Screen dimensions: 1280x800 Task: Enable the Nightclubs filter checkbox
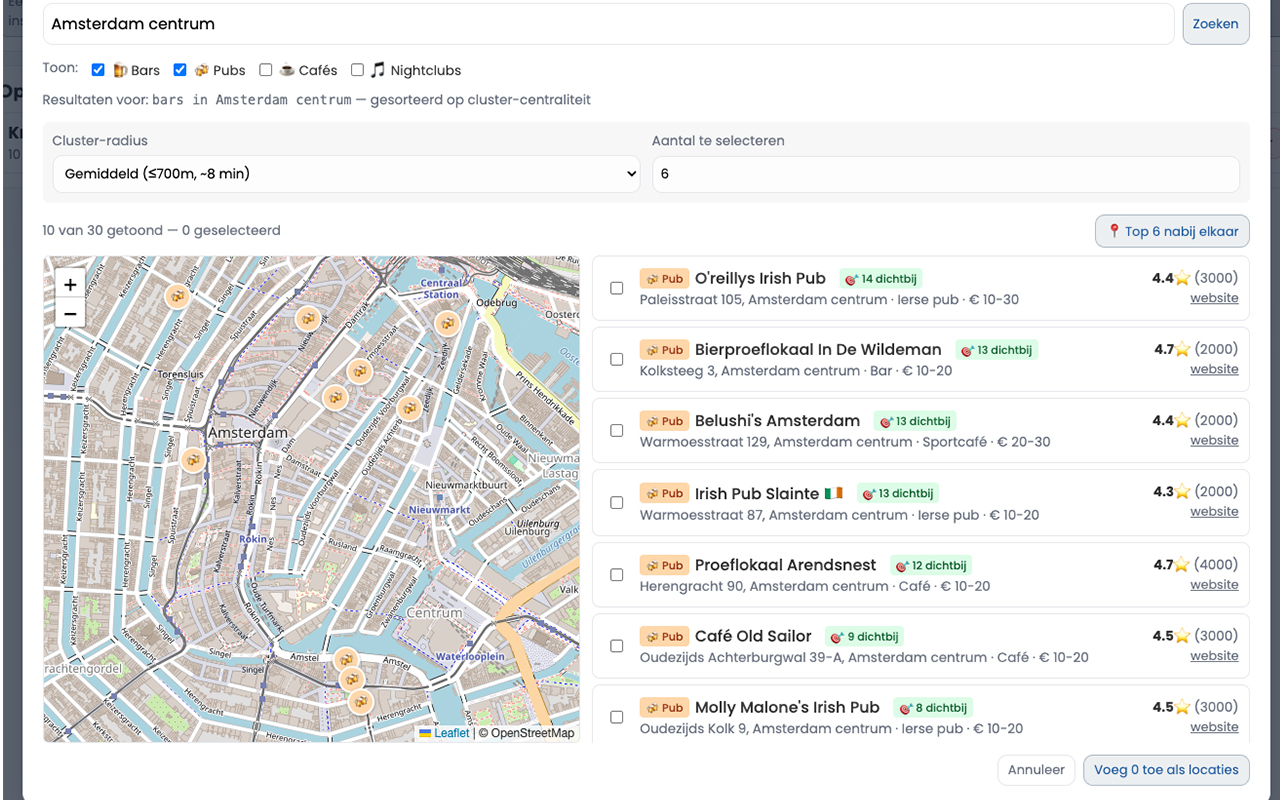(357, 70)
